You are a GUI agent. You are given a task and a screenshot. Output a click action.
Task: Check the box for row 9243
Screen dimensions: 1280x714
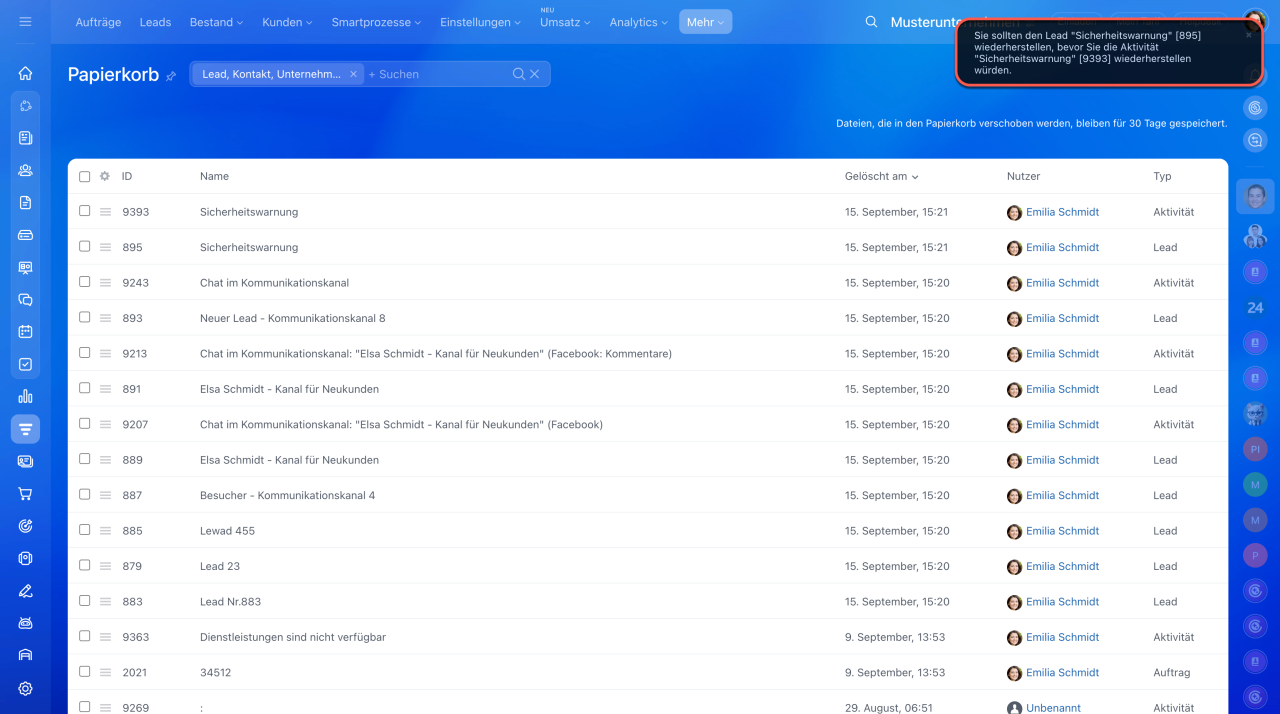click(84, 282)
